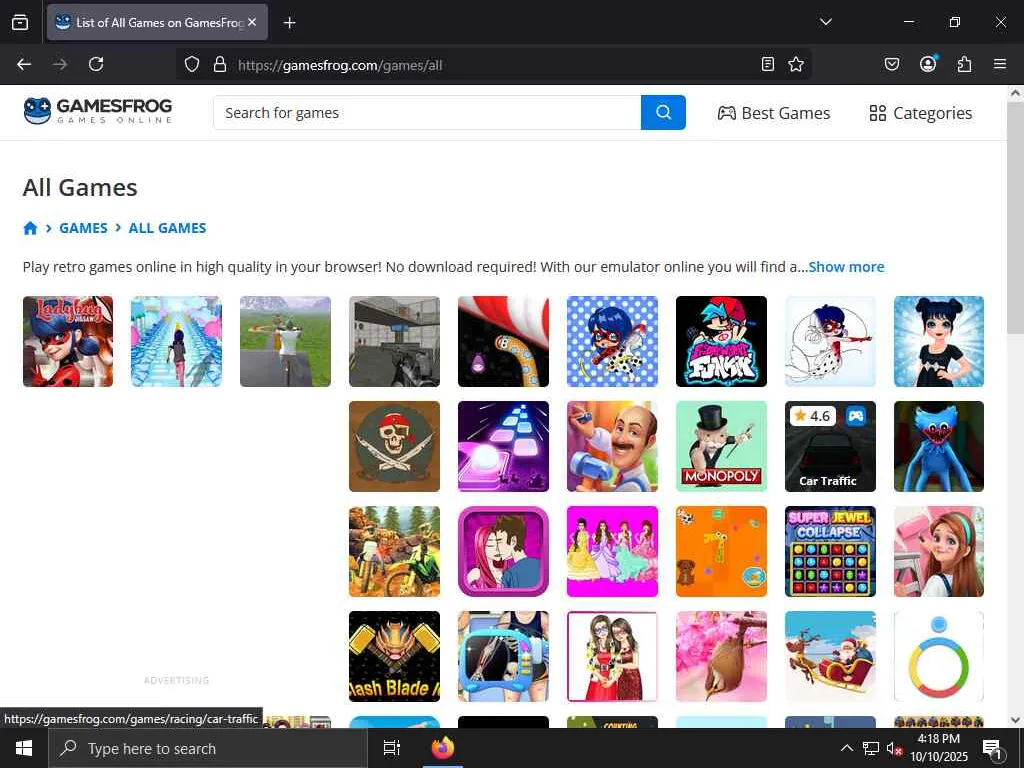Click Firefox icon on taskbar
This screenshot has height=768, width=1024.
pyautogui.click(x=442, y=748)
